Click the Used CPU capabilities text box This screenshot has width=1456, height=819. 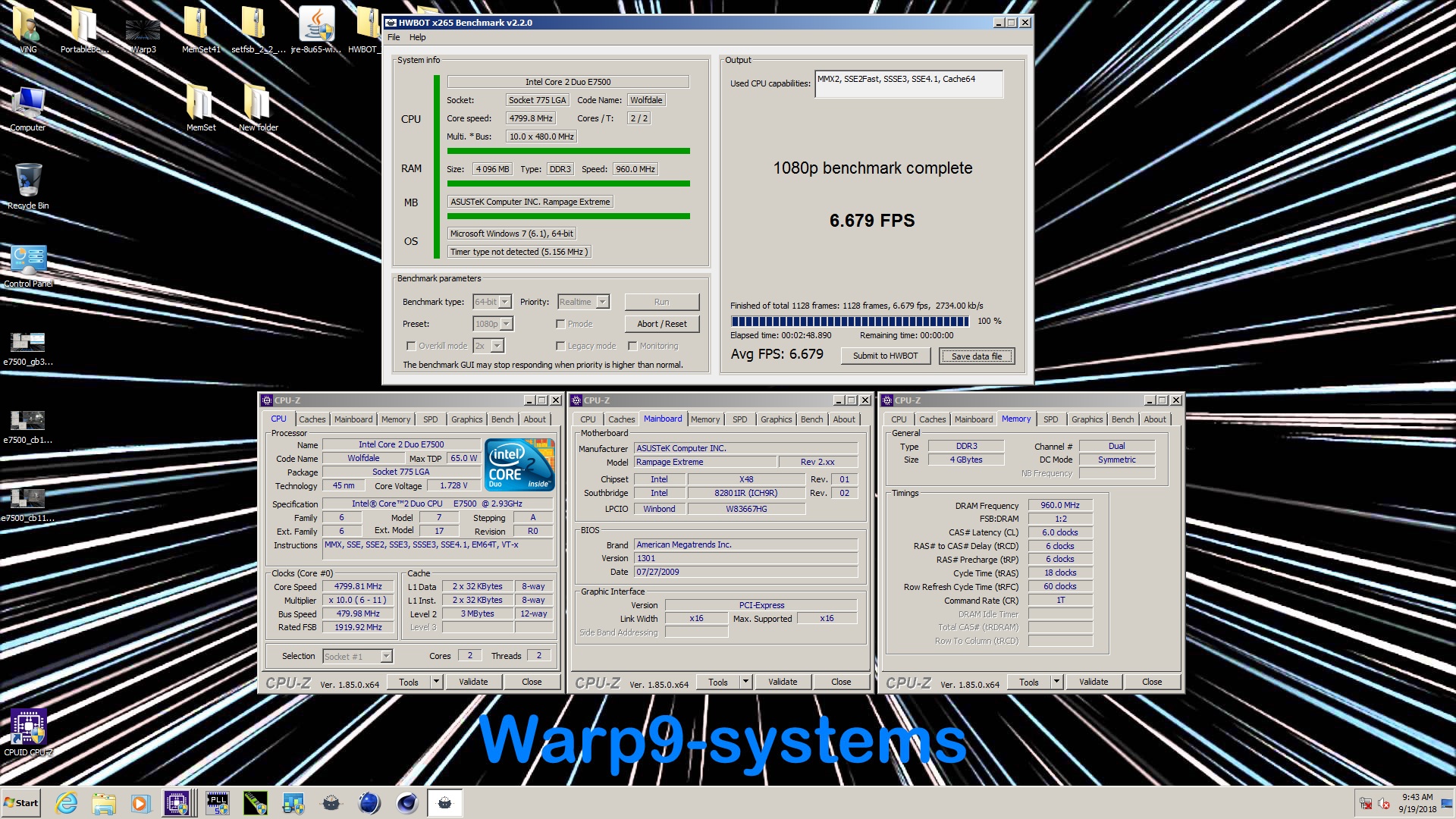(x=908, y=84)
